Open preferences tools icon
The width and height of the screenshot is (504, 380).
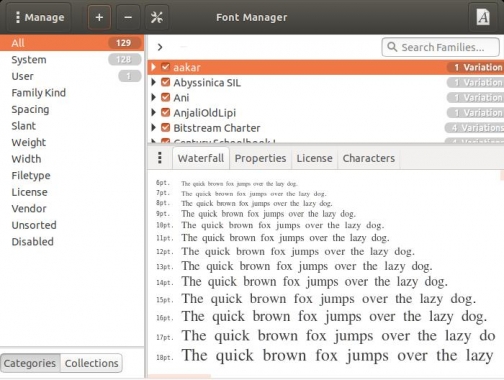coord(157,17)
